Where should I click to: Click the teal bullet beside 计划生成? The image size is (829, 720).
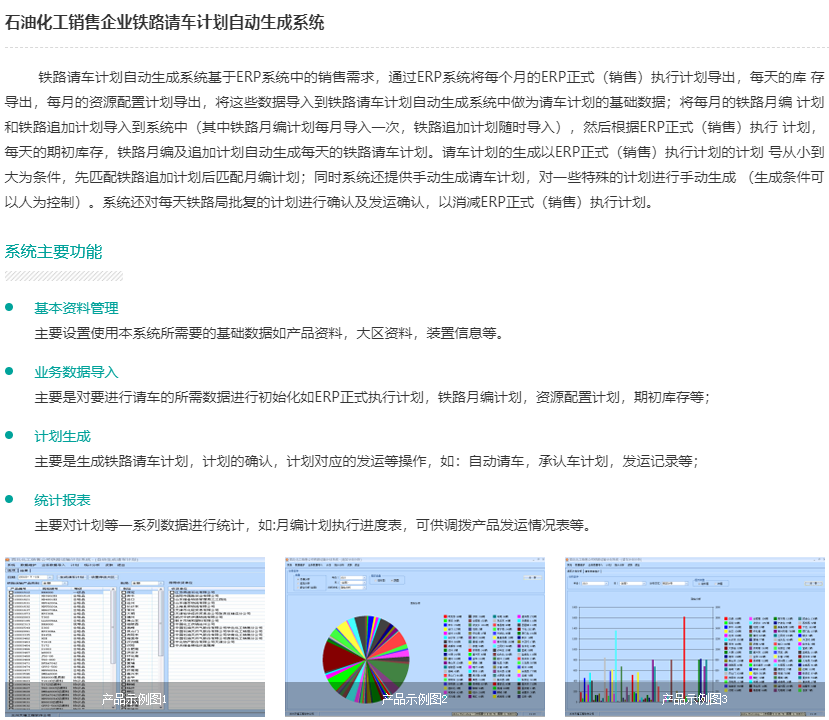click(10, 435)
